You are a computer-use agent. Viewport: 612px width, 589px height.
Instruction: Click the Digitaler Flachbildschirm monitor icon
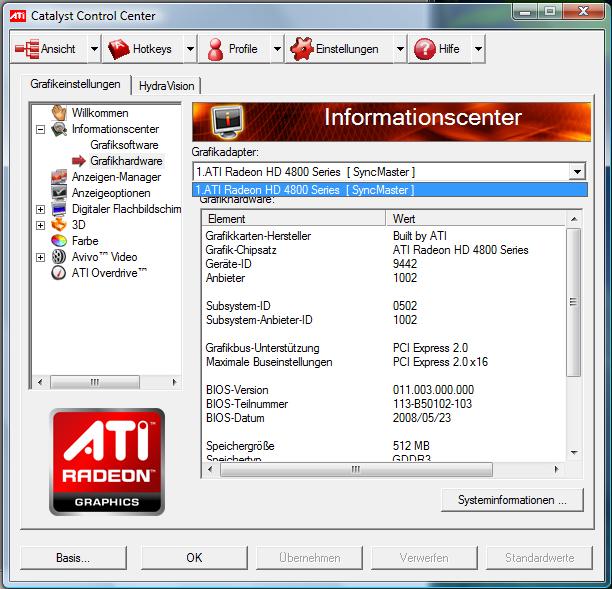click(x=59, y=209)
